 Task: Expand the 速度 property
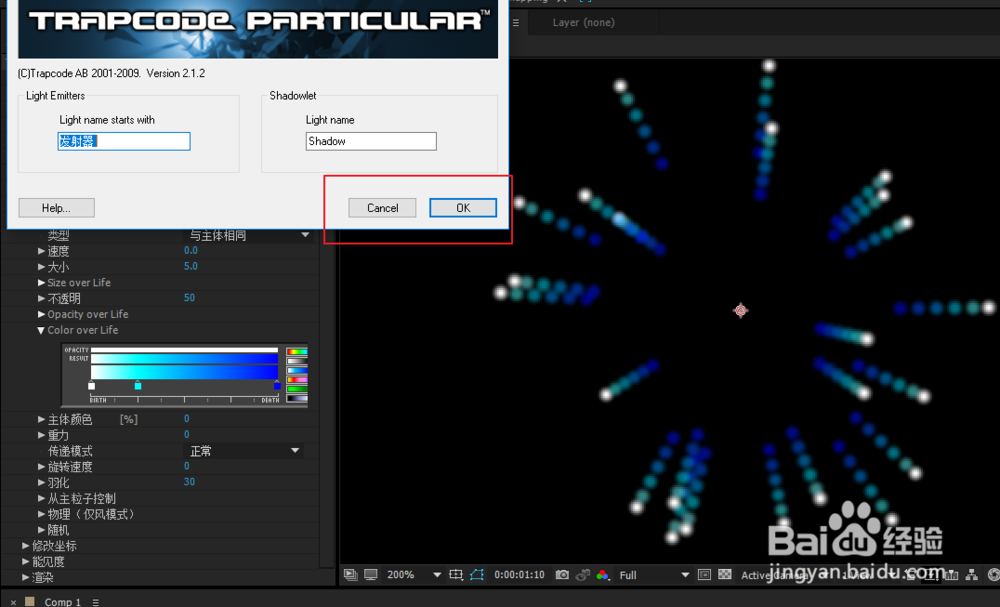[41, 251]
